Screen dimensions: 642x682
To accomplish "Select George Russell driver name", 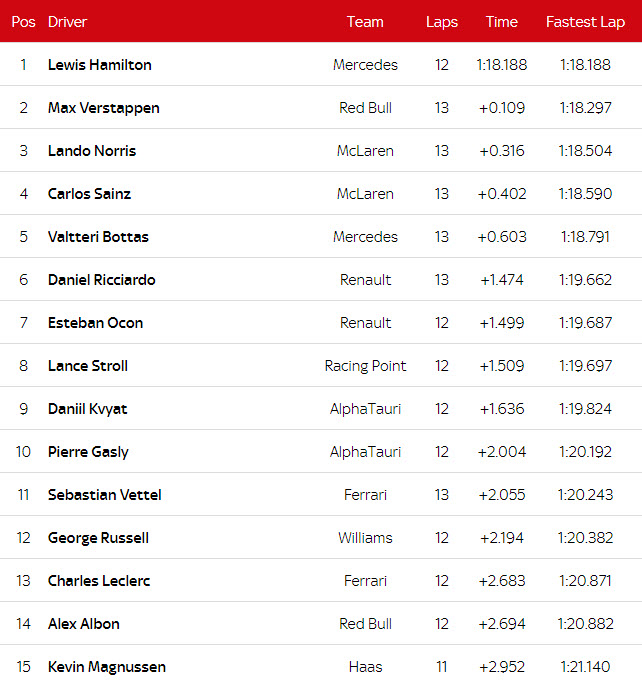I will click(98, 538).
